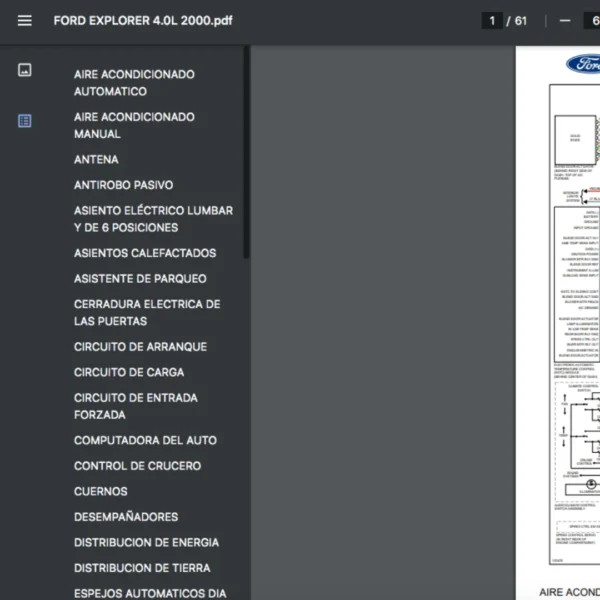Toggle the sidebar with the hamburger menu icon
600x600 pixels.
[x=25, y=21]
